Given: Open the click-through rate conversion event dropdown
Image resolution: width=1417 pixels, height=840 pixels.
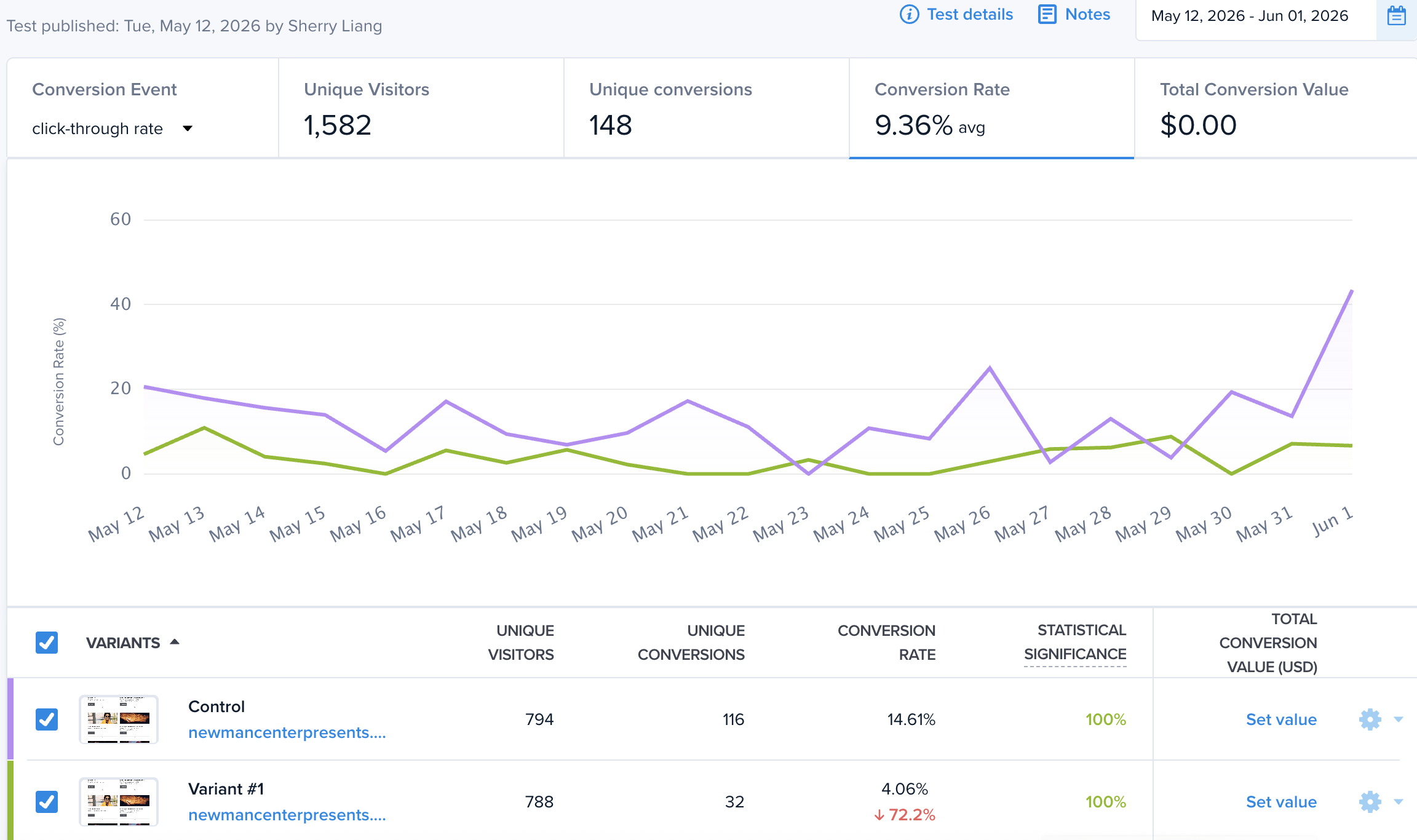Looking at the screenshot, I should 113,129.
